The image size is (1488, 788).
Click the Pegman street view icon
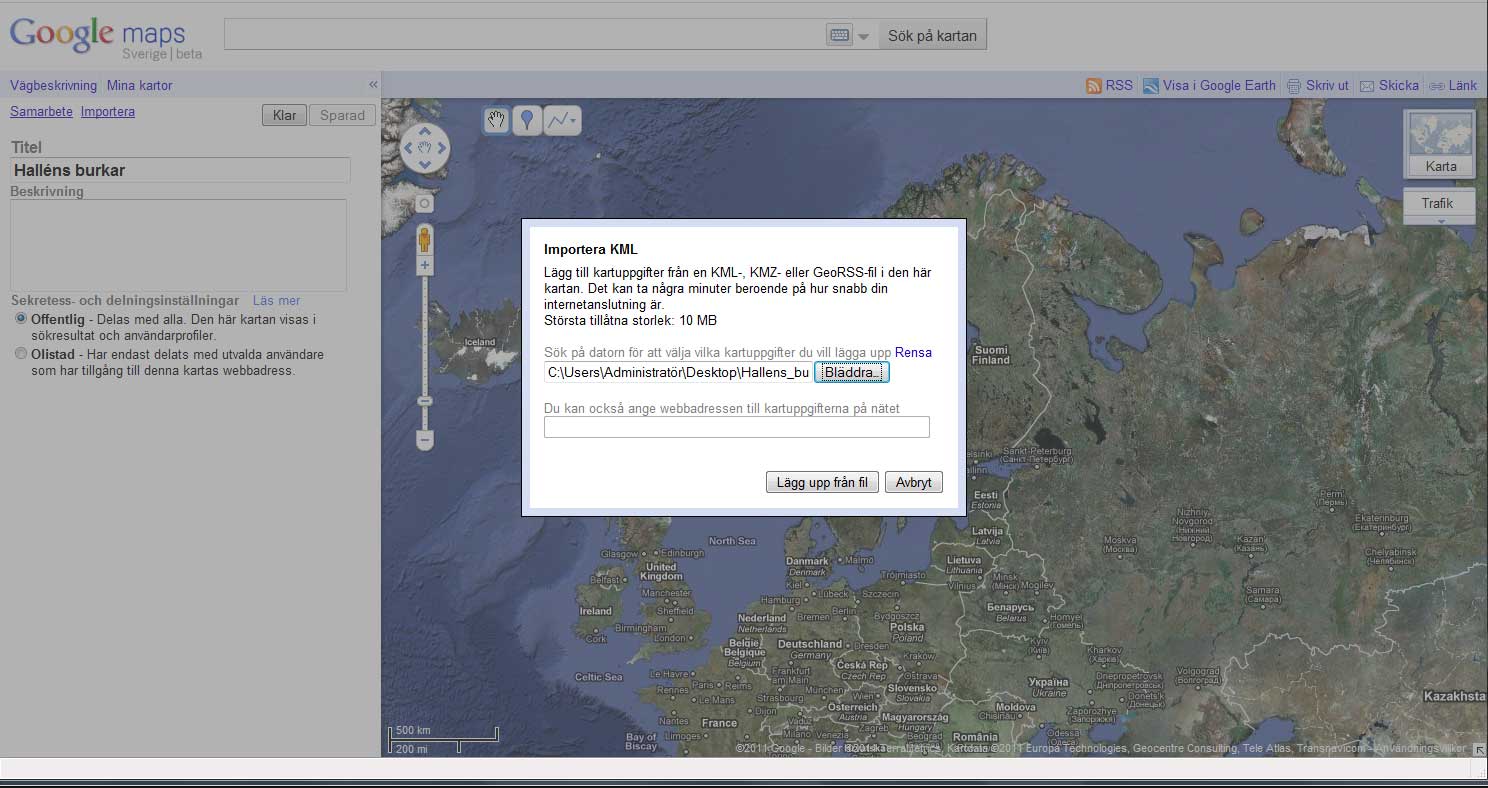click(x=425, y=240)
